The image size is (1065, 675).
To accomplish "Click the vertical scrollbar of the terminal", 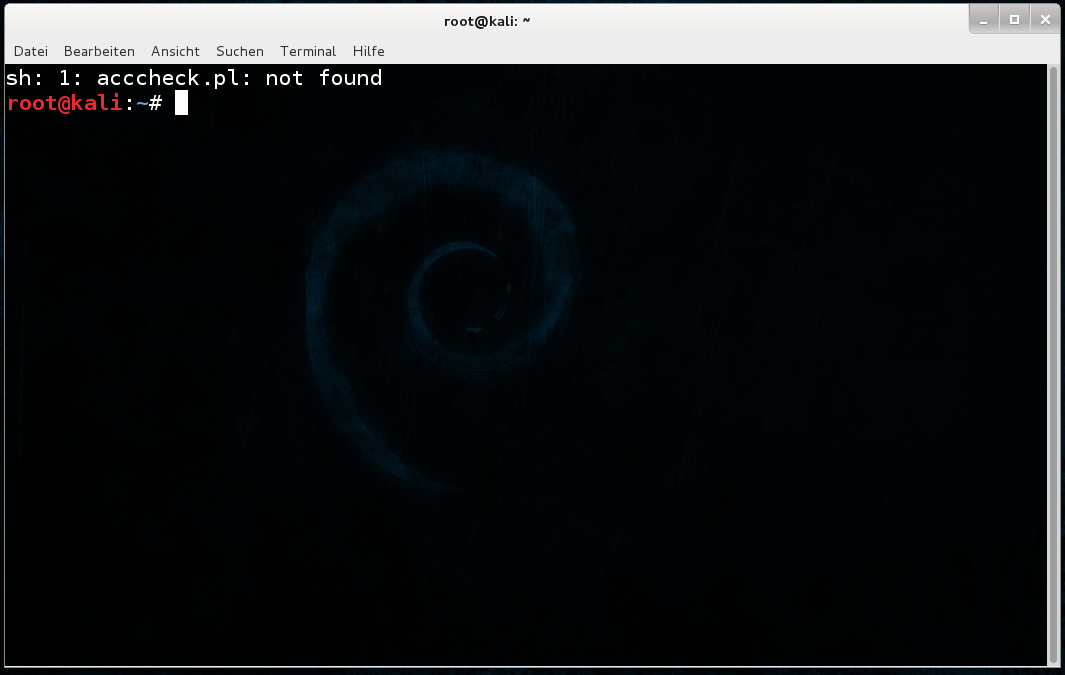I will [x=1053, y=365].
